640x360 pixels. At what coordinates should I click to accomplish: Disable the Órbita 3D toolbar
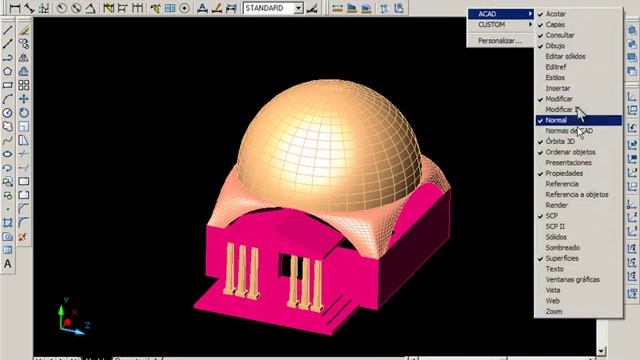pos(578,141)
